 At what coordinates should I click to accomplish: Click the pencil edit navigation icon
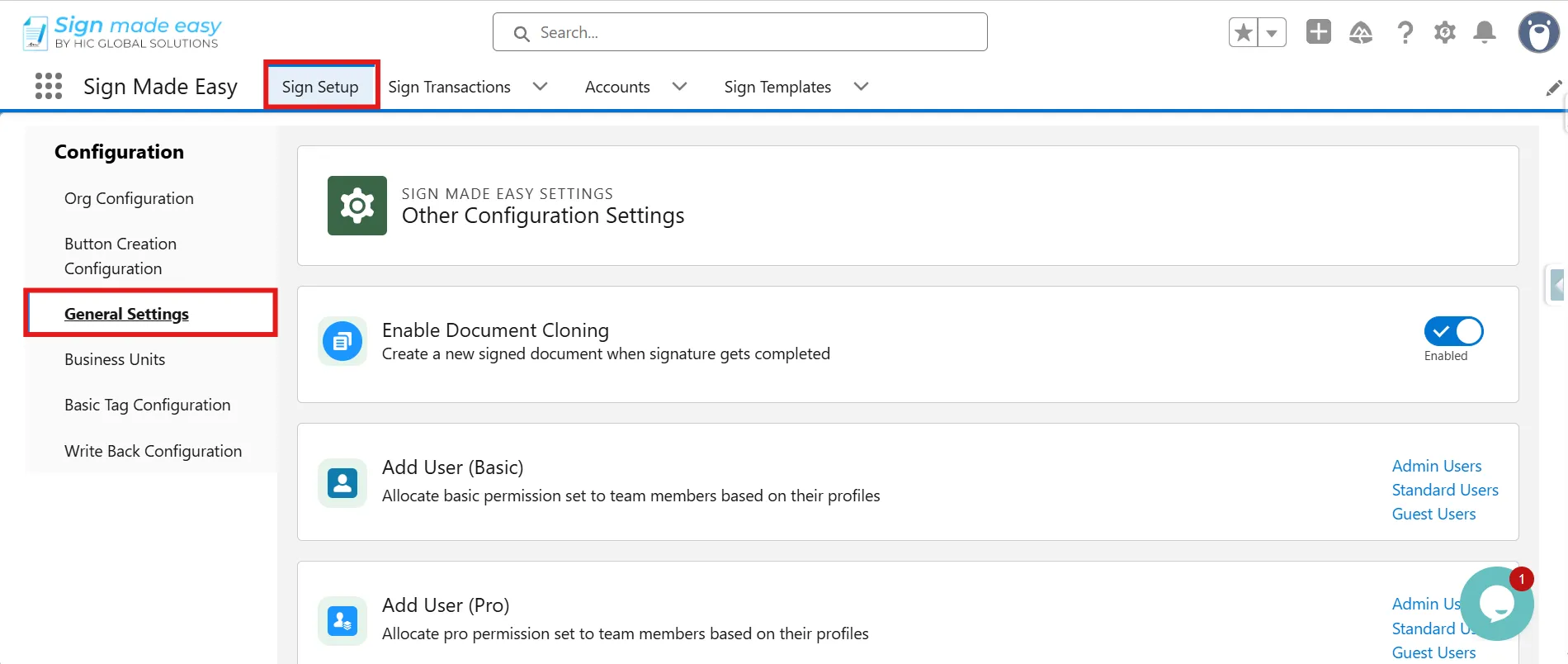pos(1554,88)
